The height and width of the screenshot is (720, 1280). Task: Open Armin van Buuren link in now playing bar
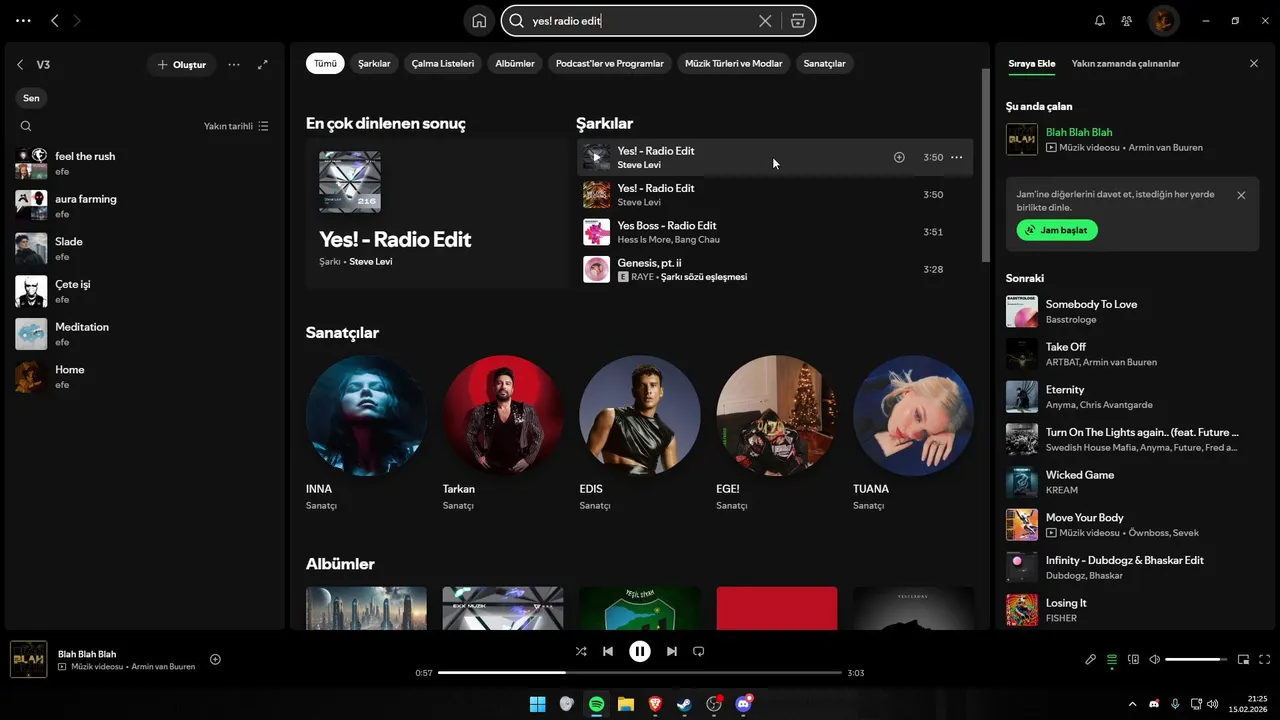click(164, 667)
